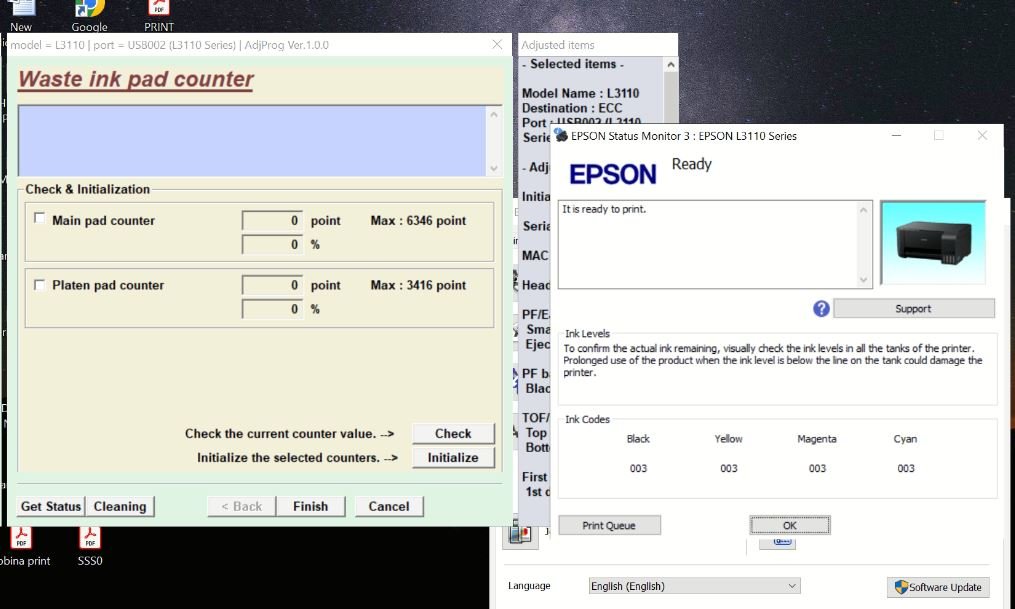Click the Cyan ink code 003
Viewport: 1015px width, 609px height.
906,468
